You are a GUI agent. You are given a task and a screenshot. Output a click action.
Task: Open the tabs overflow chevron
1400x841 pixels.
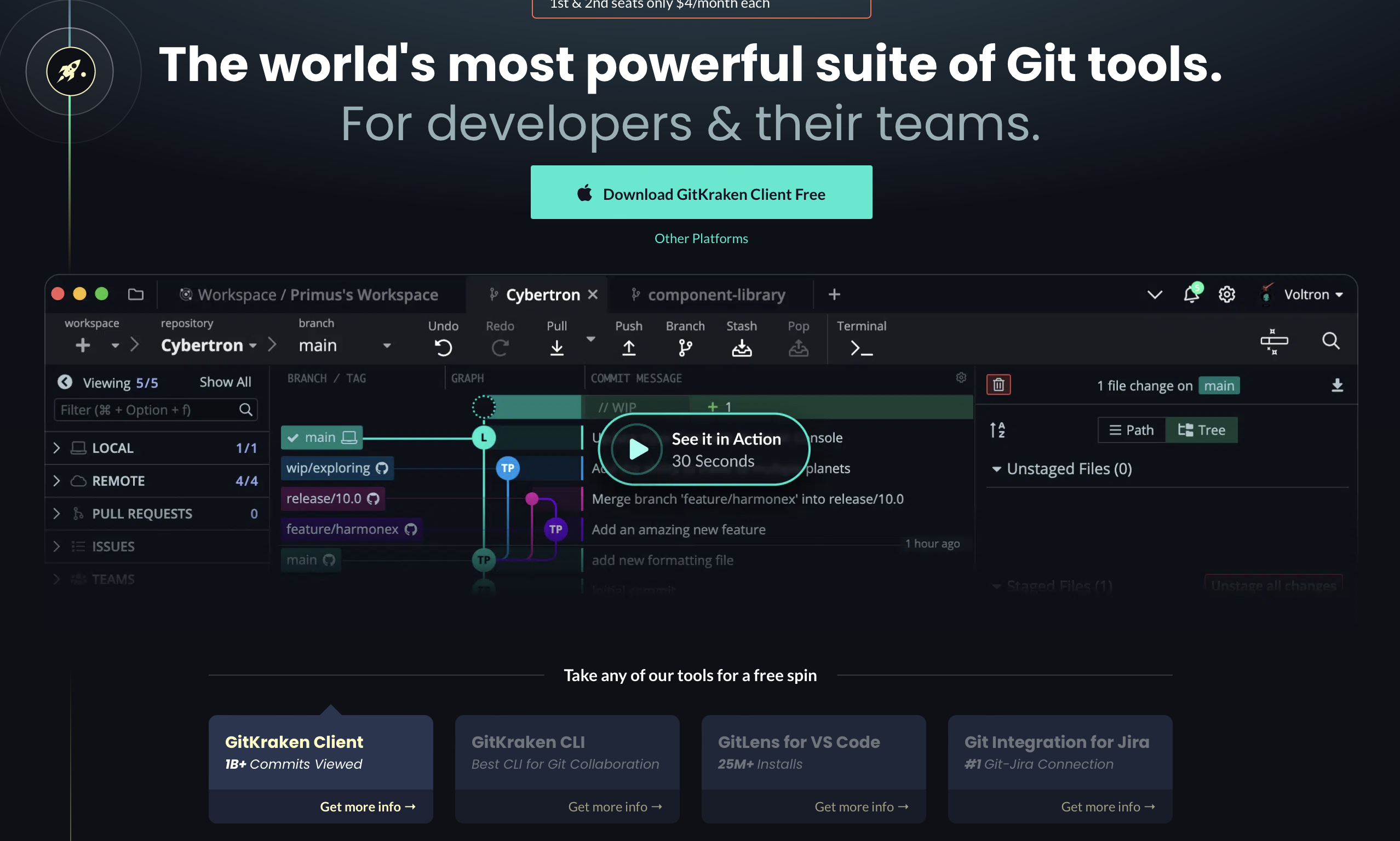[1154, 294]
